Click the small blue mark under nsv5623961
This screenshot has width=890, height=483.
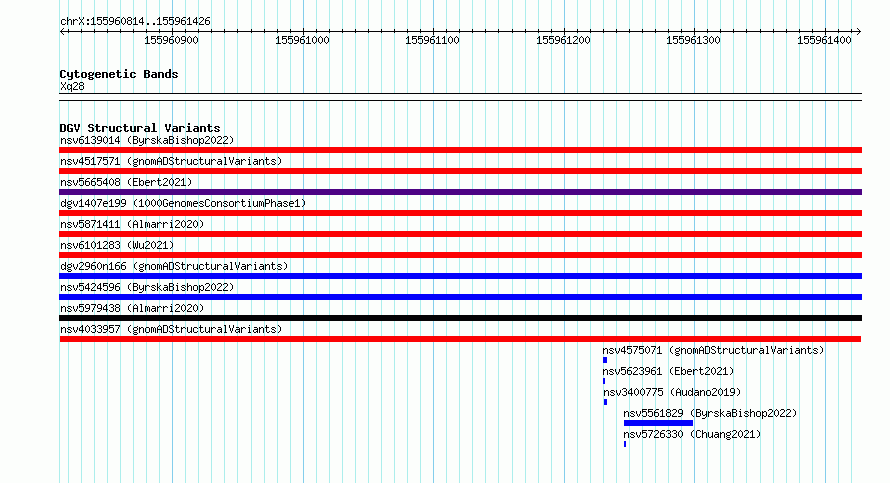click(604, 381)
